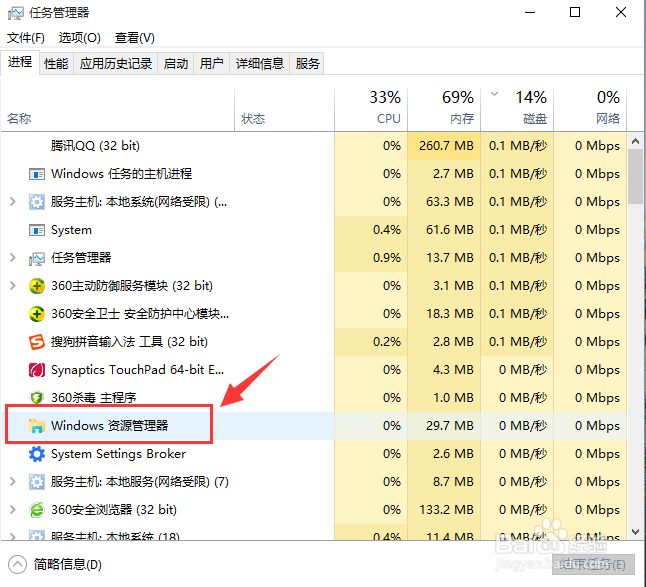Image resolution: width=646 pixels, height=587 pixels.
Task: Switch to the 应用历史记录 tab
Action: [116, 63]
